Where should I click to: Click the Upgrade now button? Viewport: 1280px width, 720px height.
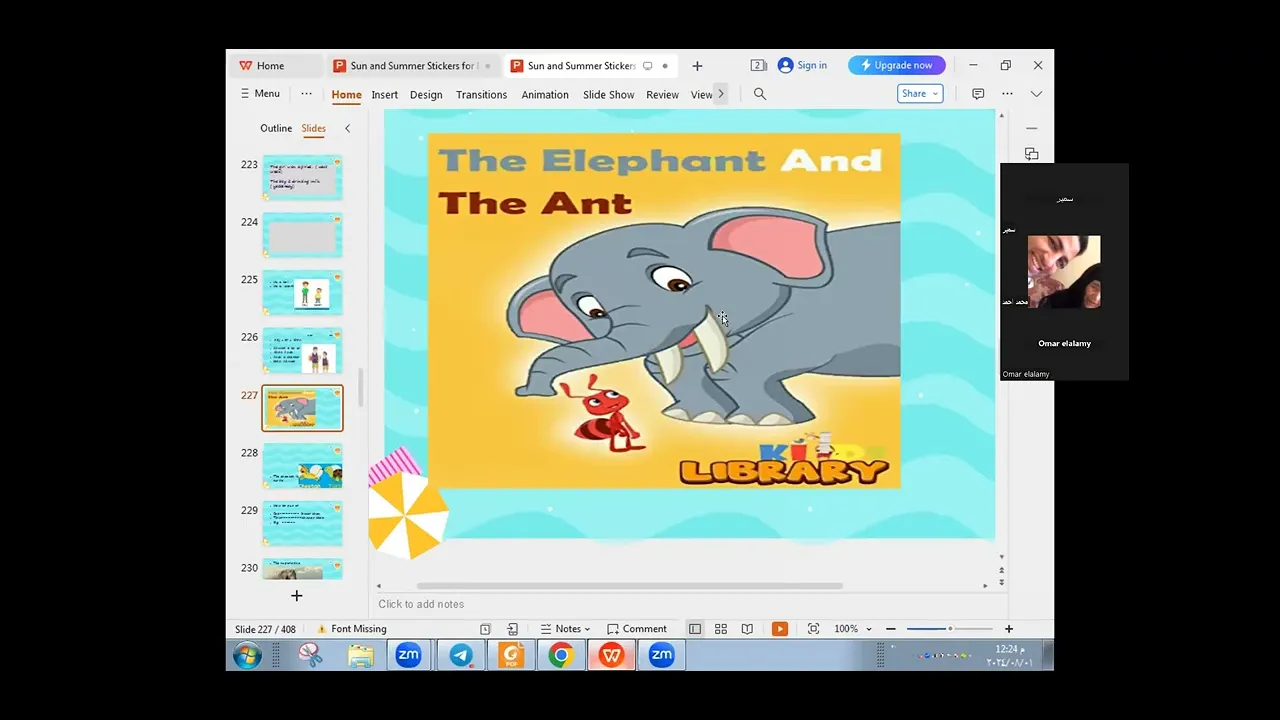pyautogui.click(x=897, y=65)
